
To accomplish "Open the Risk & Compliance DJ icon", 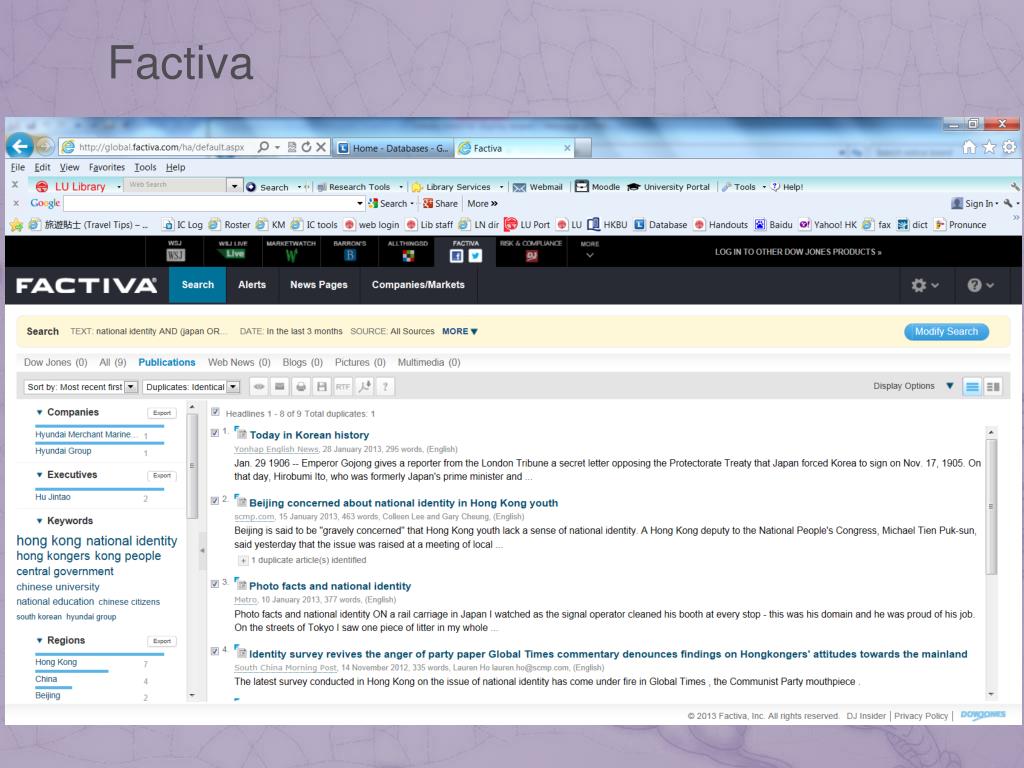I will tap(532, 256).
